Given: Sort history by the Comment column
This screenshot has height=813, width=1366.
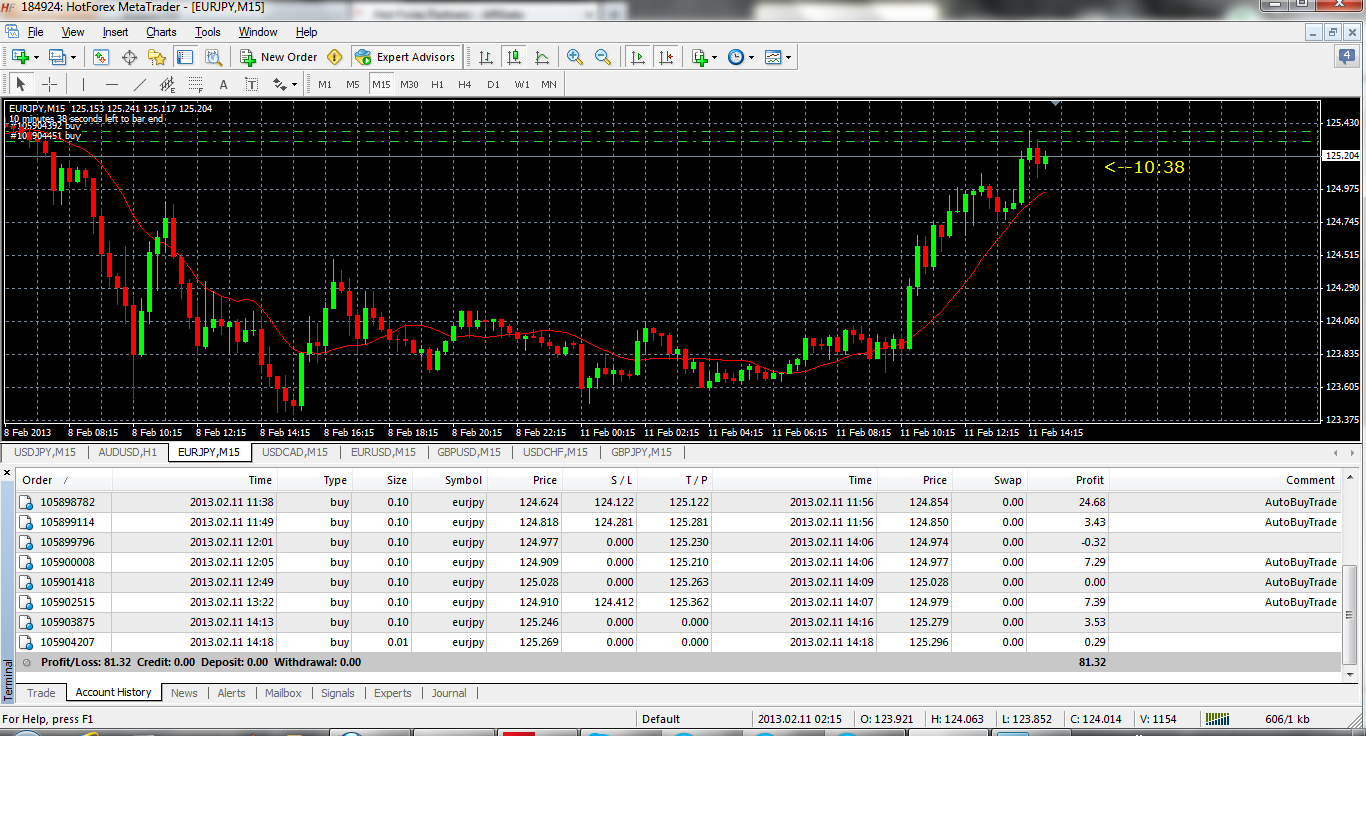Looking at the screenshot, I should click(1224, 480).
